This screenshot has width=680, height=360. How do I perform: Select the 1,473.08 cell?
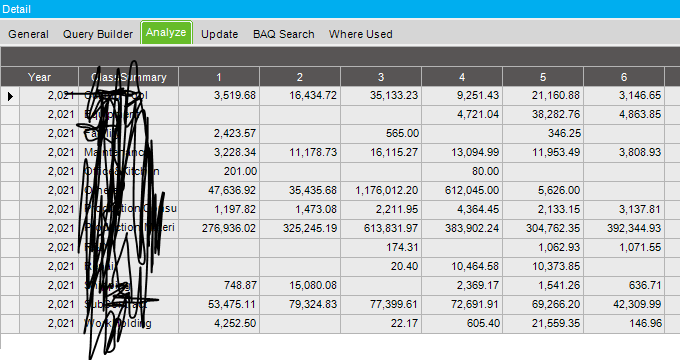pyautogui.click(x=300, y=209)
